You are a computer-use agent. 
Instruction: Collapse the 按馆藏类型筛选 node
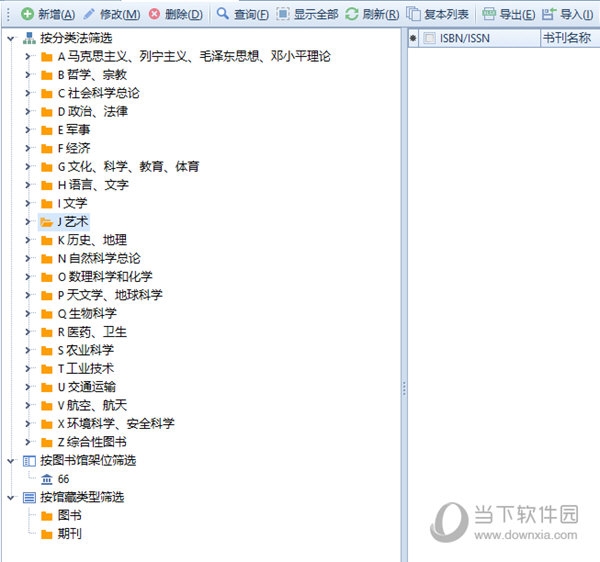tap(11, 498)
